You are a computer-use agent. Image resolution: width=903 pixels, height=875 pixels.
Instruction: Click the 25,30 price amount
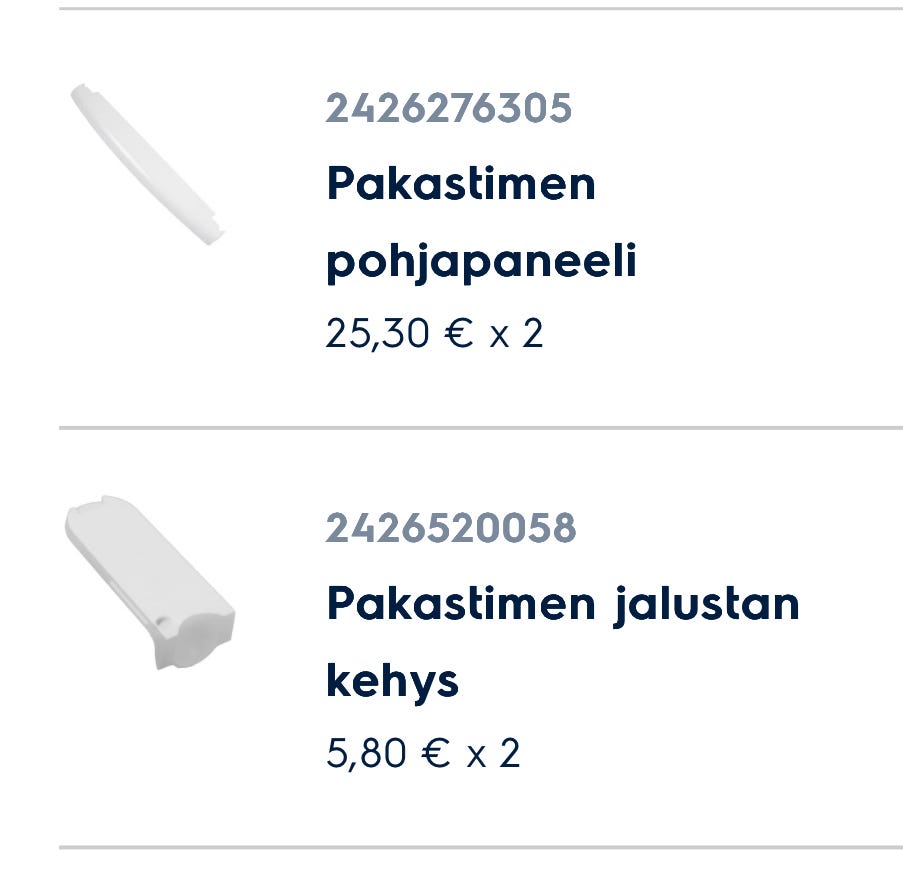[378, 333]
